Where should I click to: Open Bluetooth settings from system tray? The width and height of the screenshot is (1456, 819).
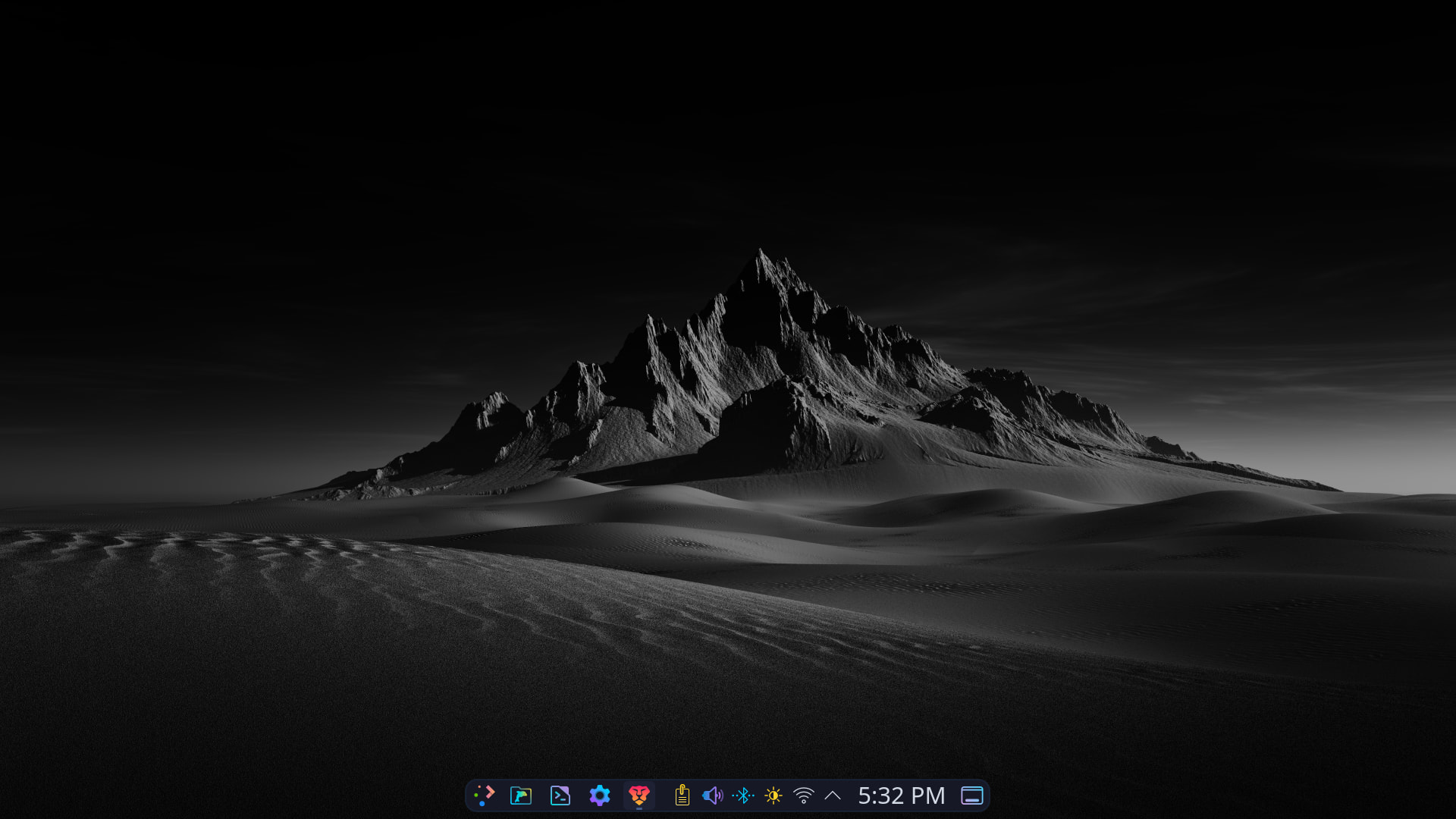coord(742,795)
